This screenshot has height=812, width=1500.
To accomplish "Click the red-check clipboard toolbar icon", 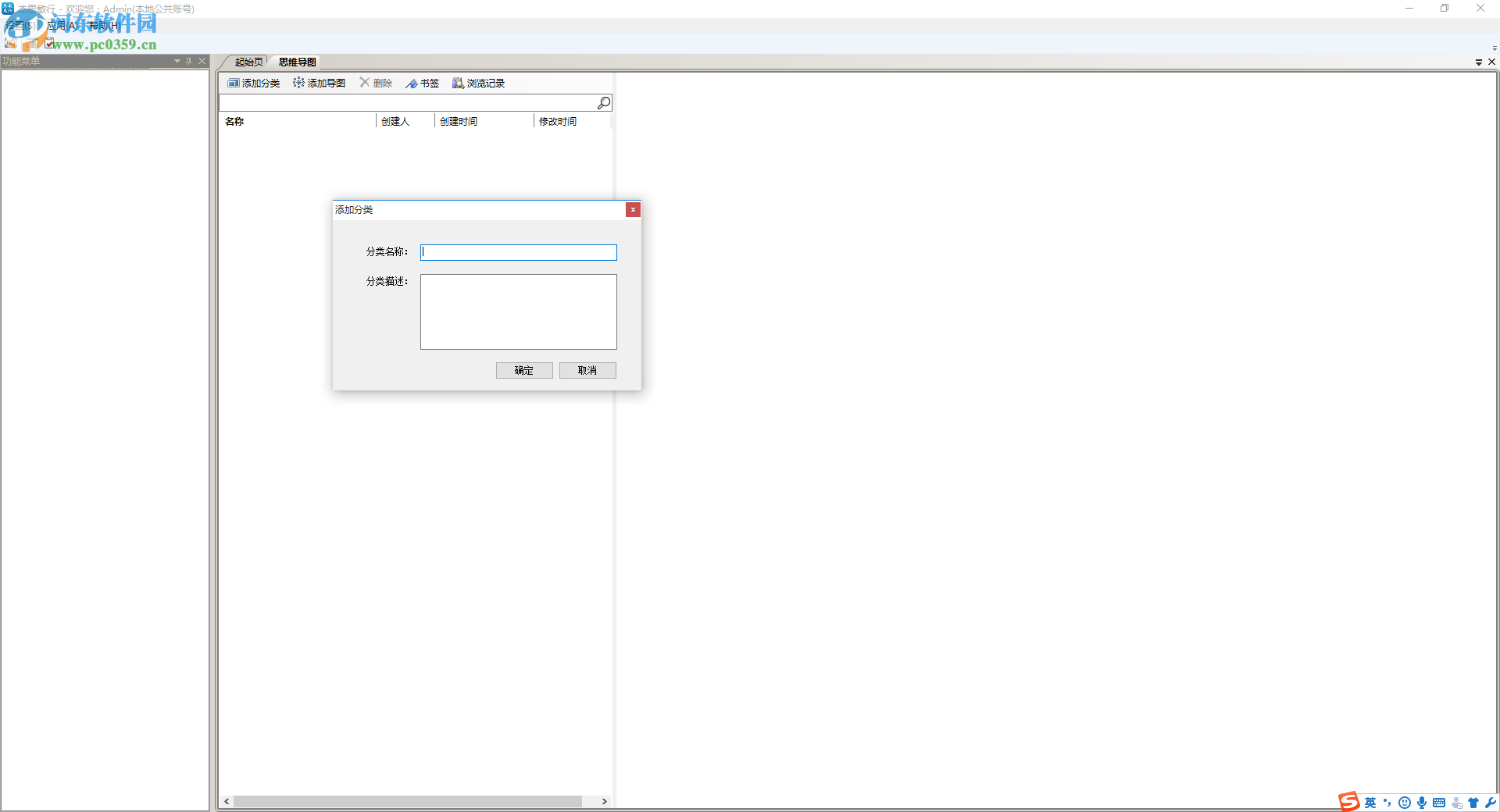I will click(49, 44).
